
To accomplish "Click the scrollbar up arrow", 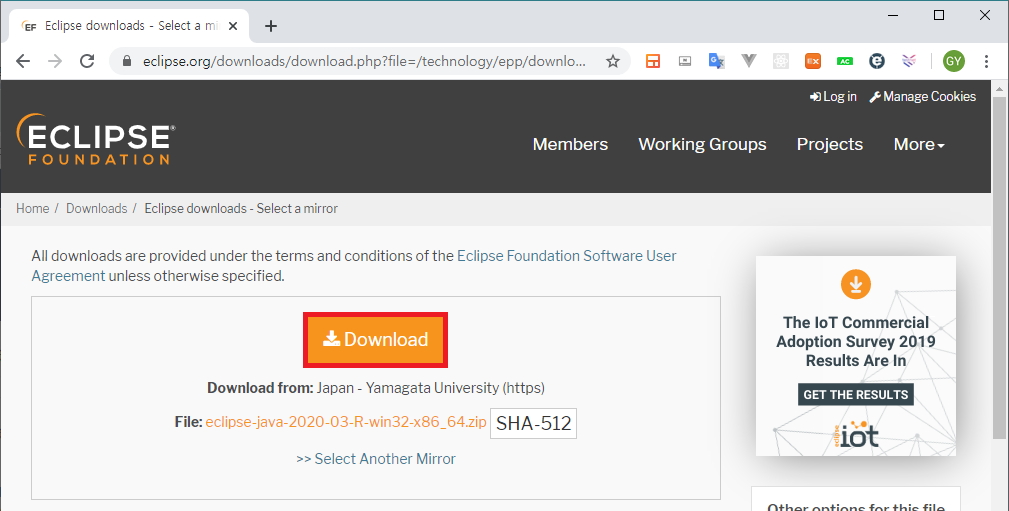I will pyautogui.click(x=999, y=88).
